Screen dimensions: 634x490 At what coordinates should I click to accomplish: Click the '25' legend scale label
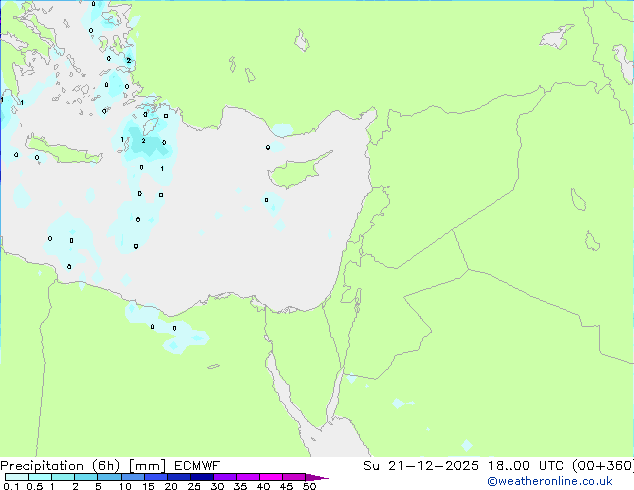pos(194,486)
